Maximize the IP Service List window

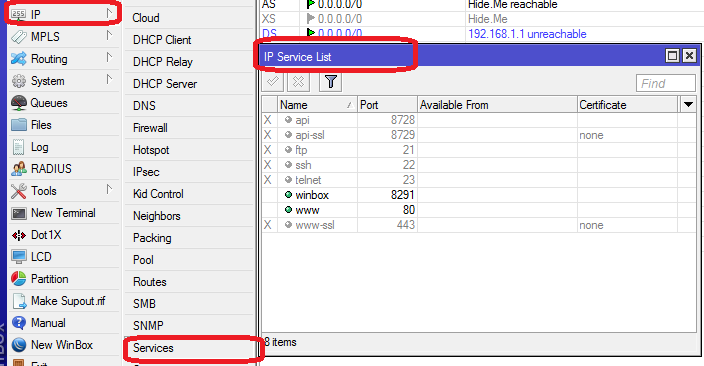point(672,56)
